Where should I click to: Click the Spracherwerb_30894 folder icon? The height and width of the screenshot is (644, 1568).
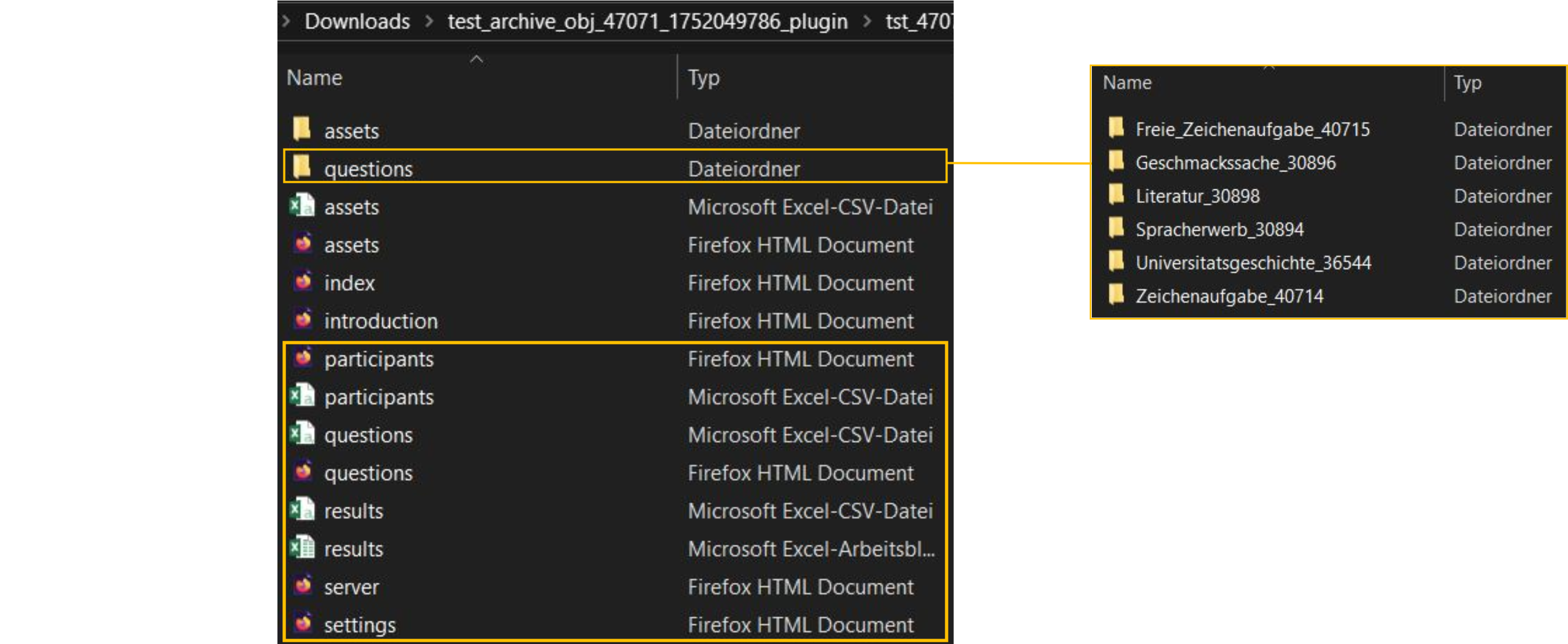1116,228
